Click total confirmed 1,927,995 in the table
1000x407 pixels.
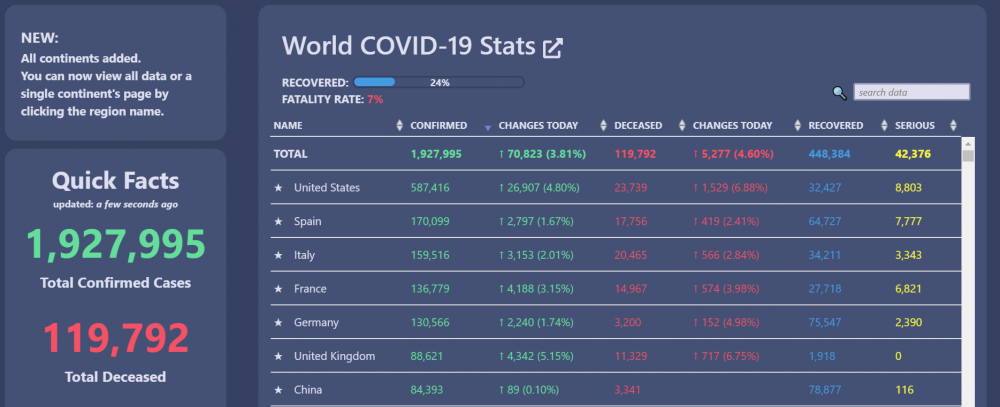tap(436, 154)
